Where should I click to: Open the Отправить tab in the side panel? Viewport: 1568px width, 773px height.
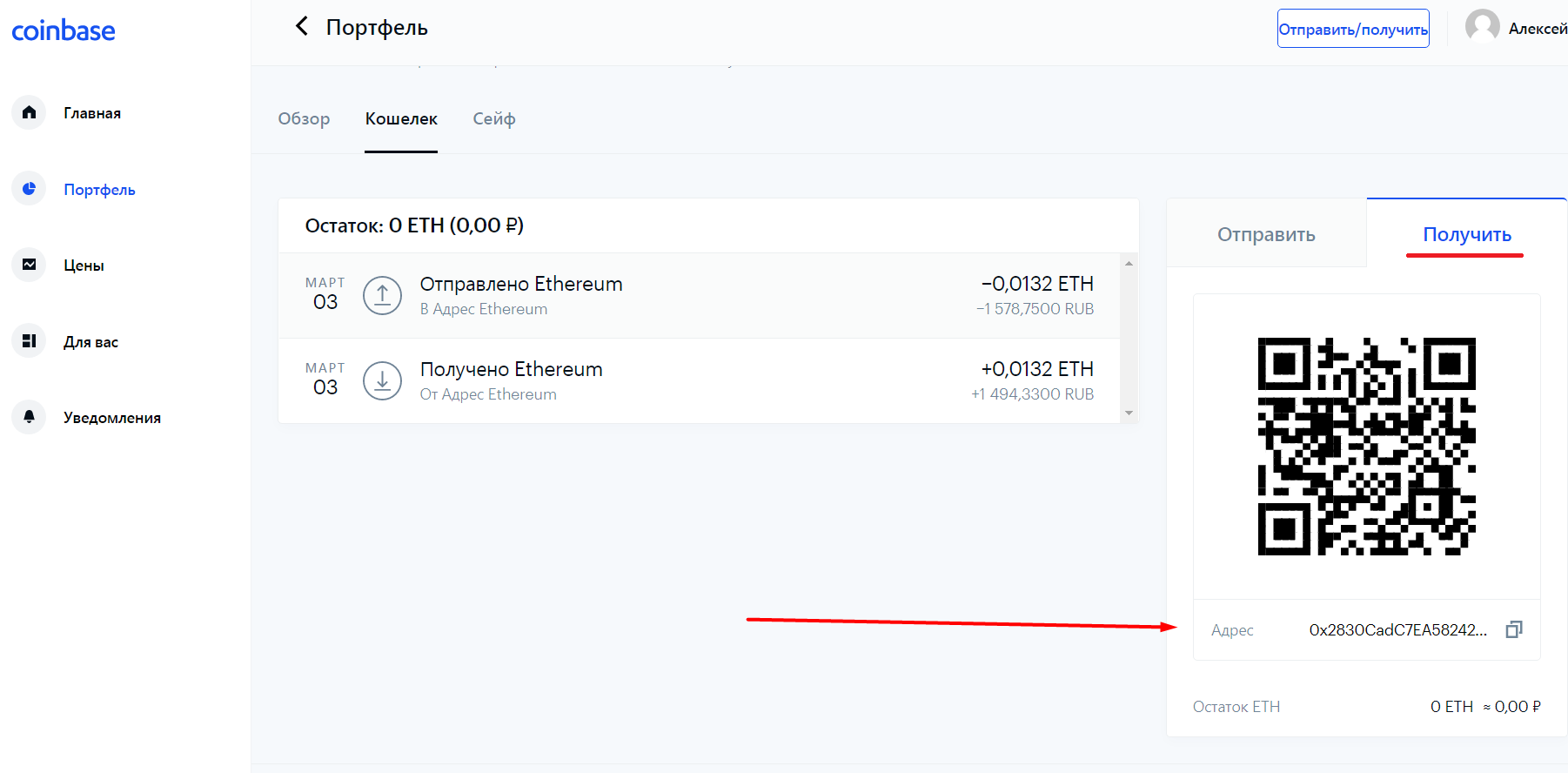coord(1266,234)
